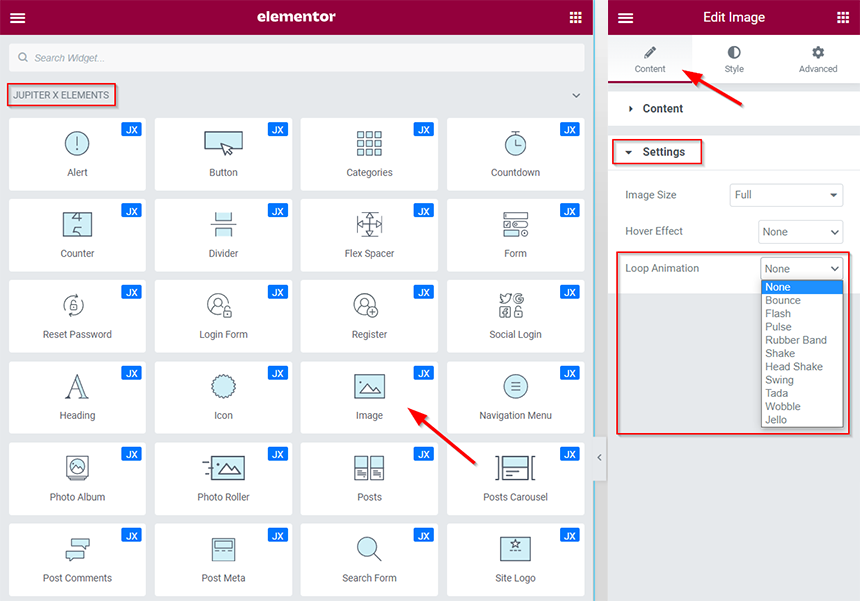Select the Image widget
The width and height of the screenshot is (860, 601).
click(x=369, y=398)
